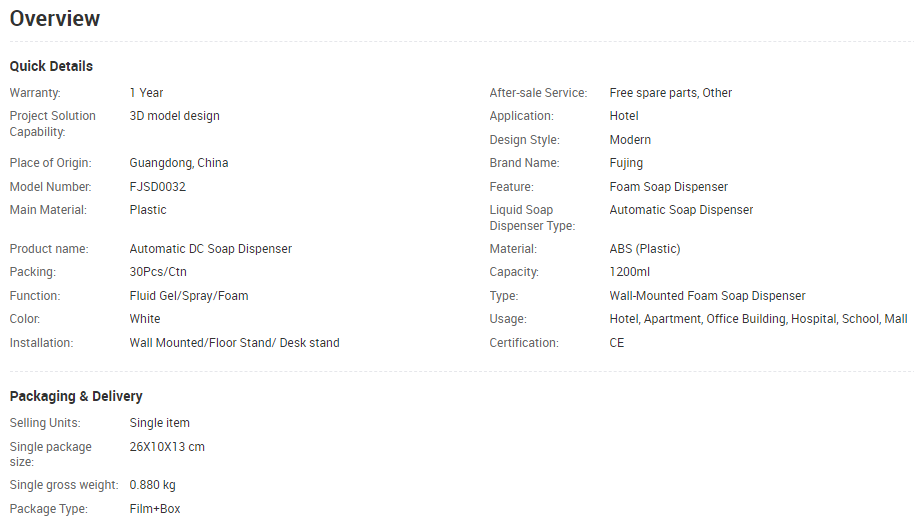Click the 1200ml capacity value
The width and height of the screenshot is (914, 523).
(630, 272)
